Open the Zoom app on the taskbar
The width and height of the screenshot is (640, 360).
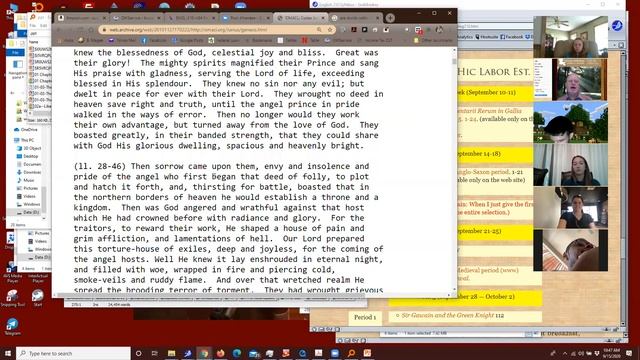(x=335, y=353)
